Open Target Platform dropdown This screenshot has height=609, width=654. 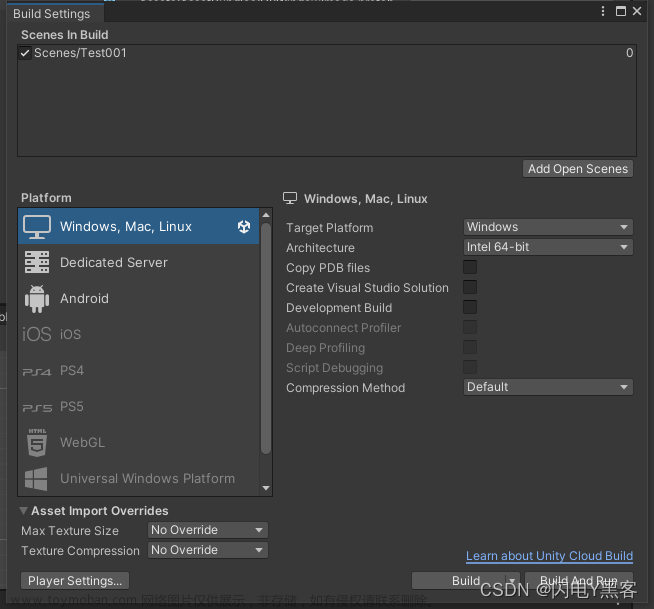(548, 227)
